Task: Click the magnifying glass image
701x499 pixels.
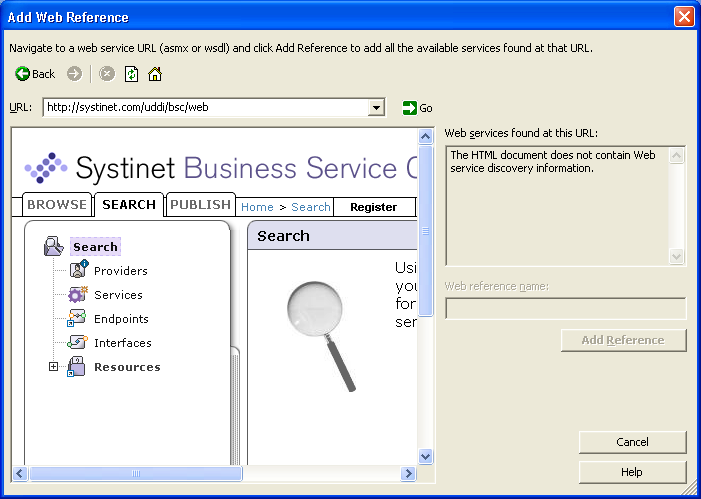Action: (x=321, y=336)
